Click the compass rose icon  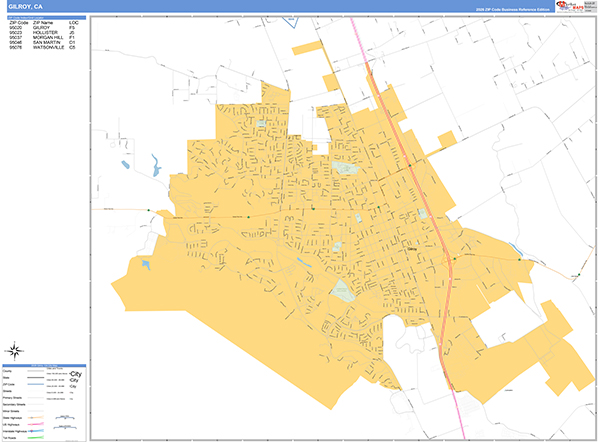pyautogui.click(x=16, y=350)
